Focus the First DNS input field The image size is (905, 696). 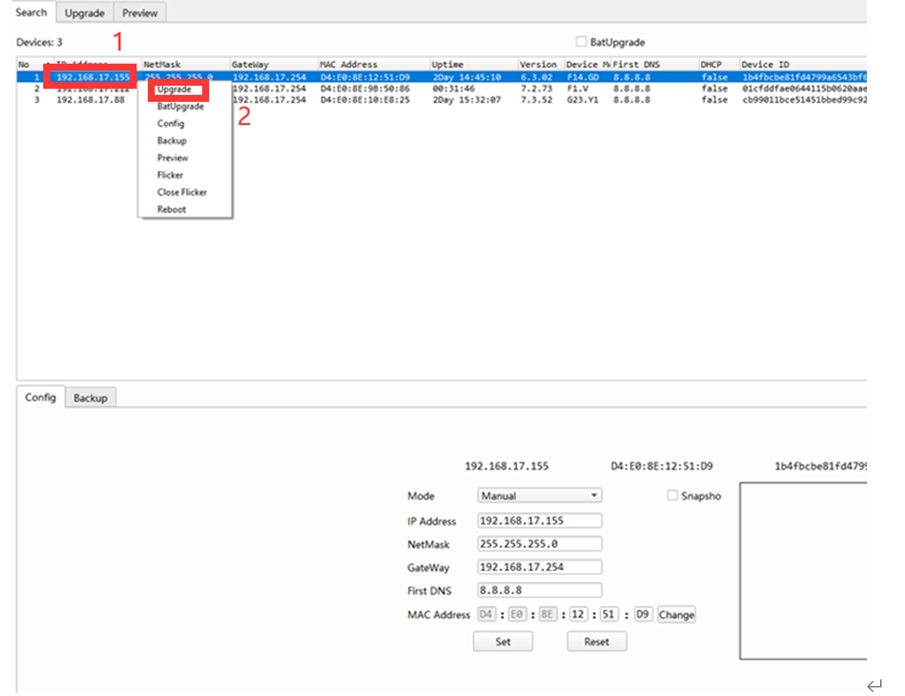pos(539,590)
